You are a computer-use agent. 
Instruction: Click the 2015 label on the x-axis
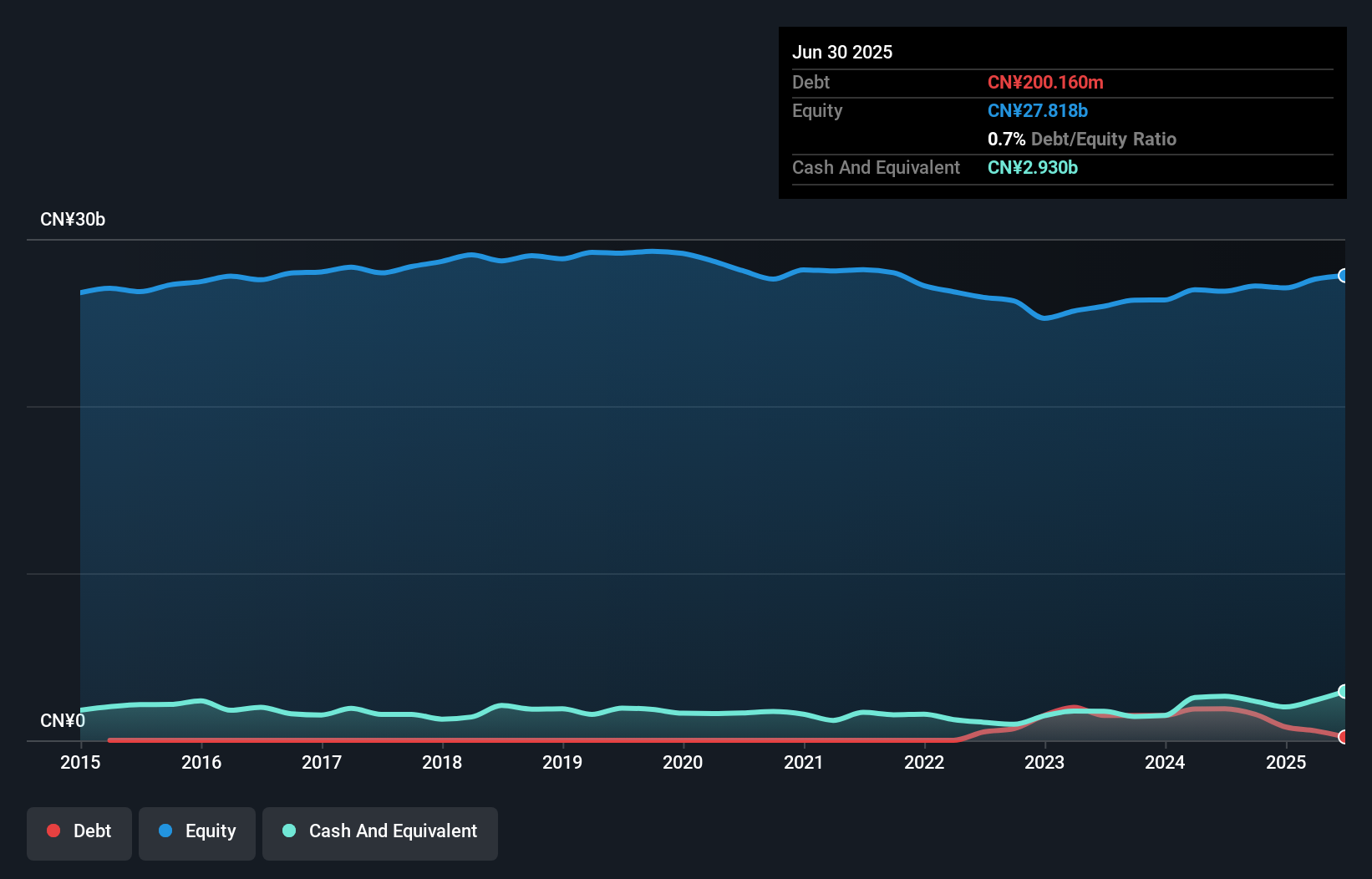click(x=80, y=762)
